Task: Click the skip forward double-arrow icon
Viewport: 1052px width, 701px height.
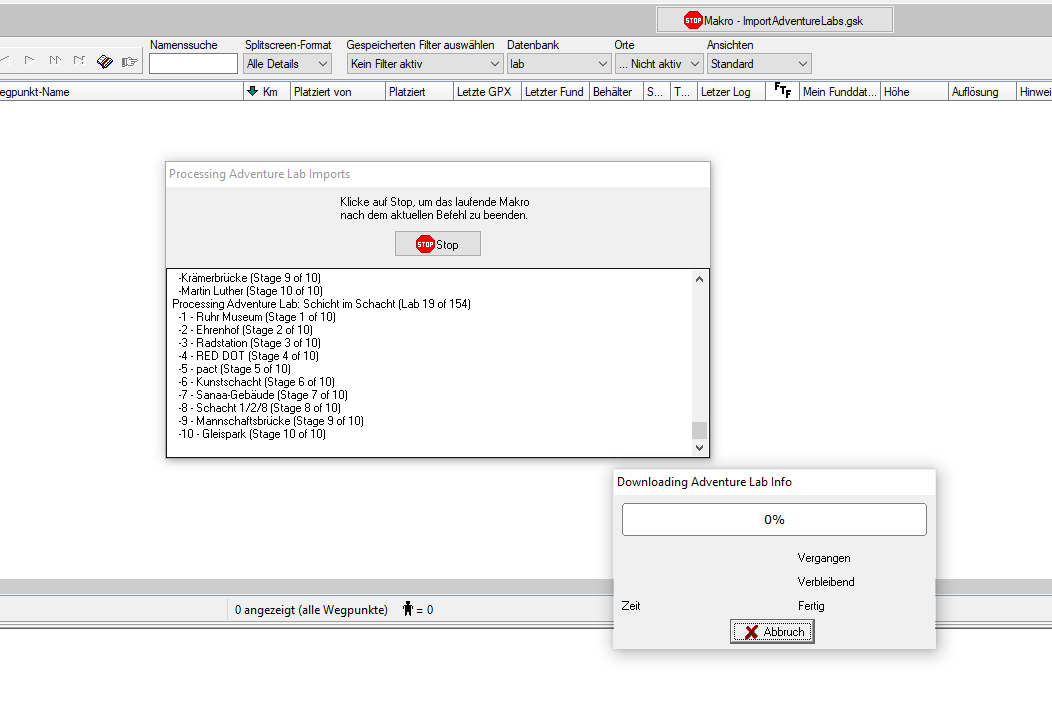Action: click(55, 60)
